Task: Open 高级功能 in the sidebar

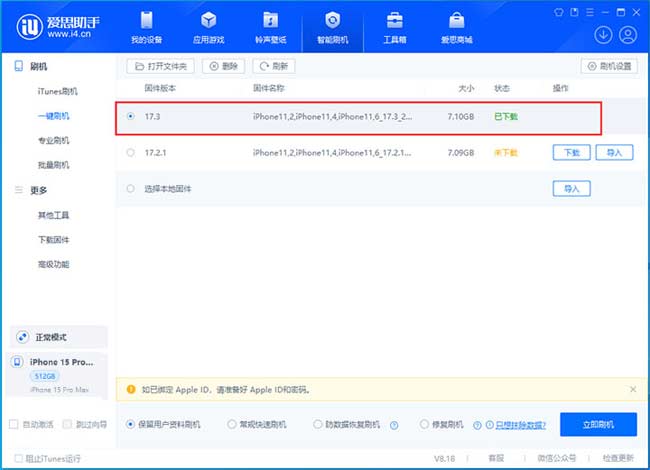Action: (54, 264)
